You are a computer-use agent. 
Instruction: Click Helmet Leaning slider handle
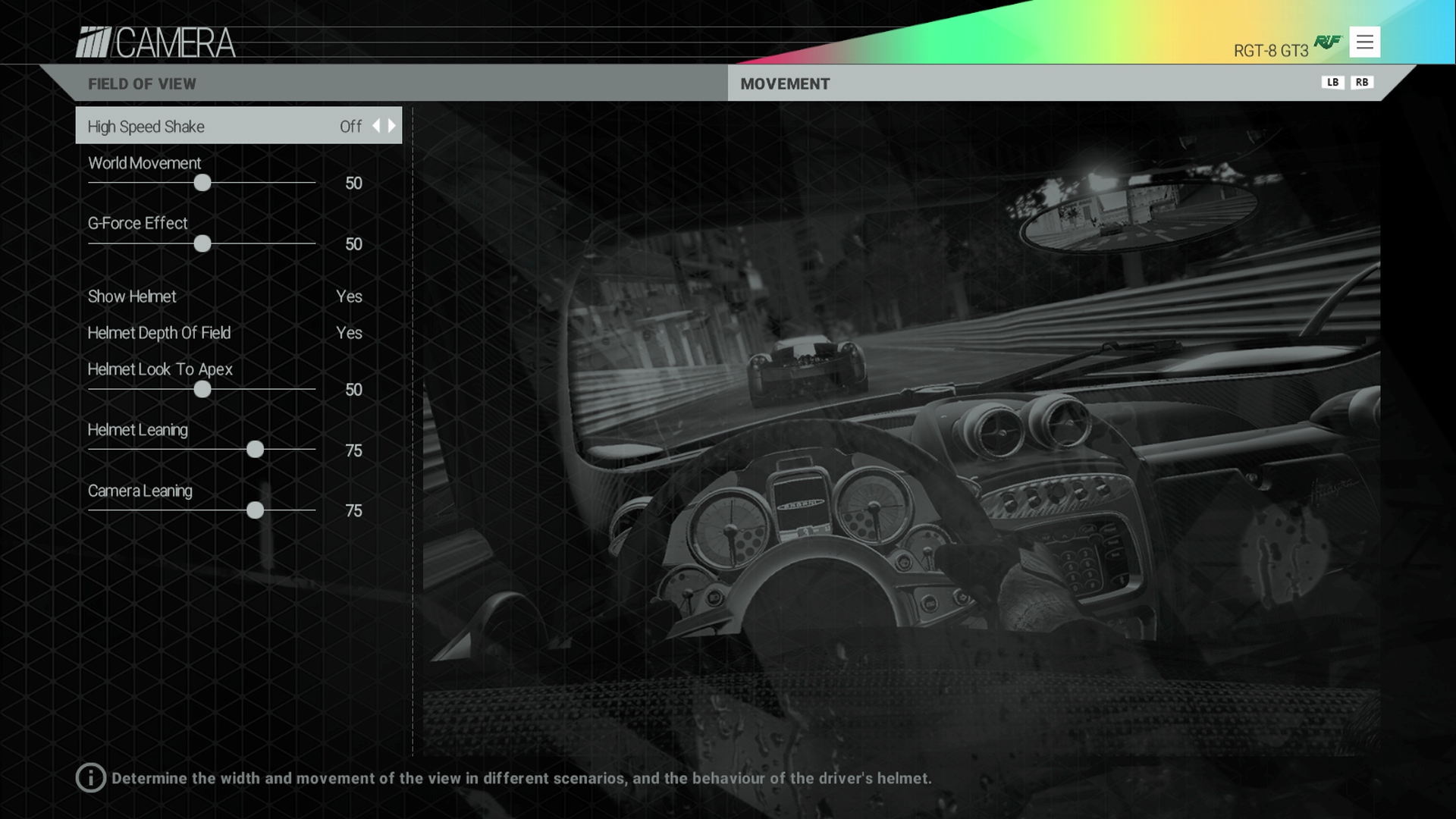pos(256,450)
